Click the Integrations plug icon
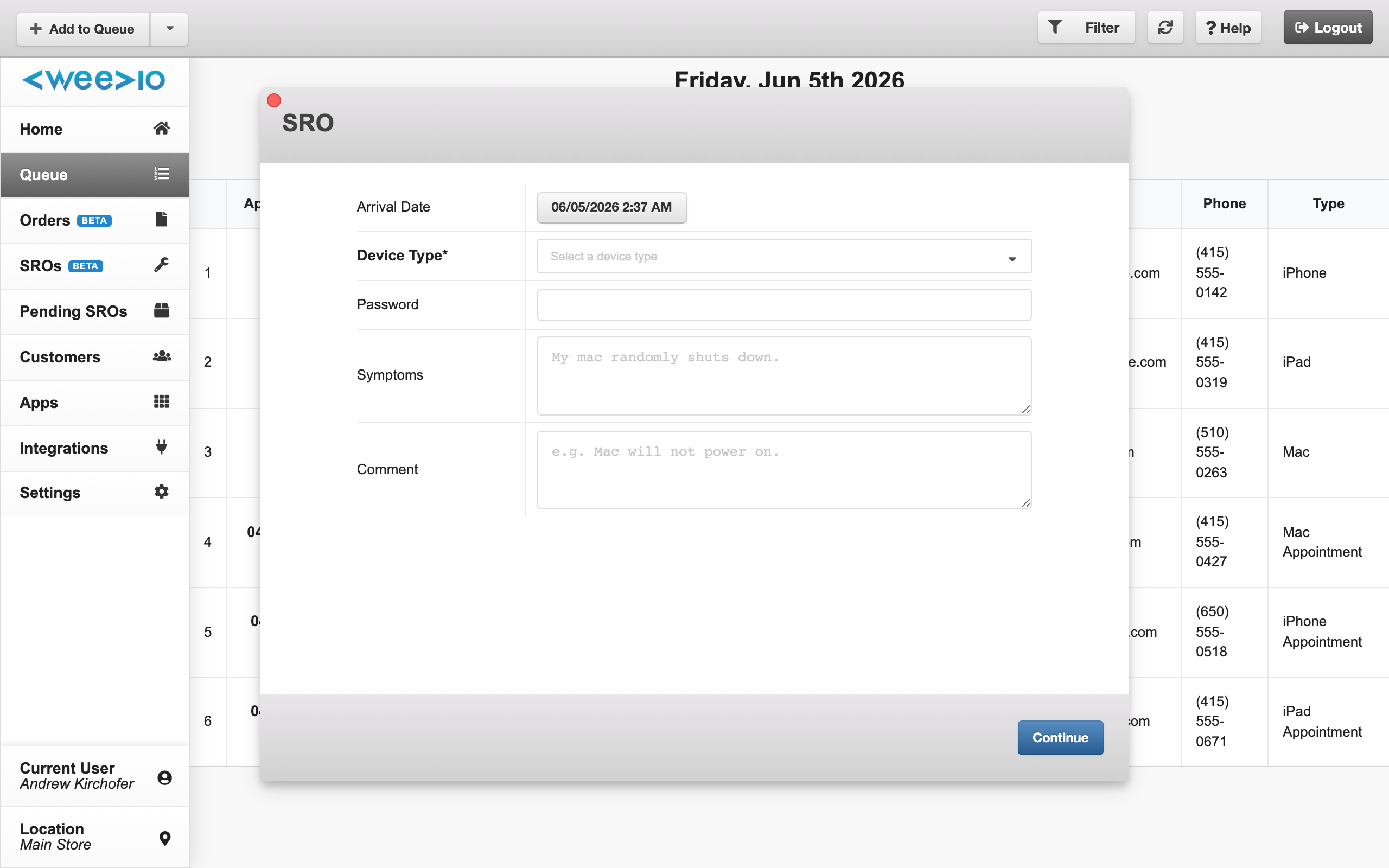Image resolution: width=1389 pixels, height=868 pixels. 161,446
